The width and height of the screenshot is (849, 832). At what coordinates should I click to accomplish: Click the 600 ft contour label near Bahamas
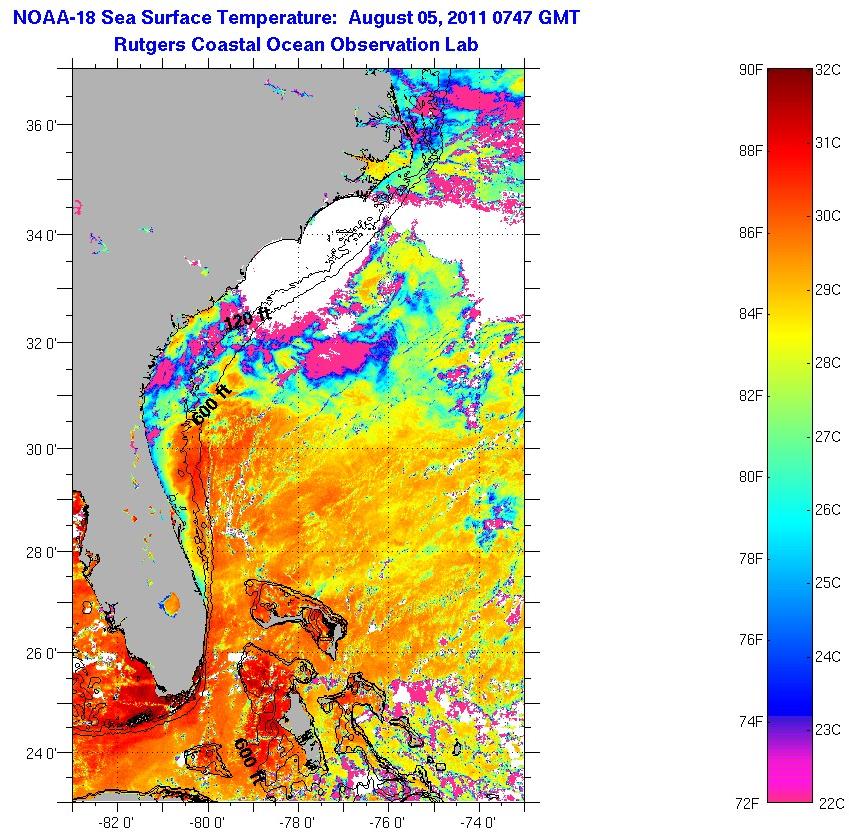coord(250,762)
